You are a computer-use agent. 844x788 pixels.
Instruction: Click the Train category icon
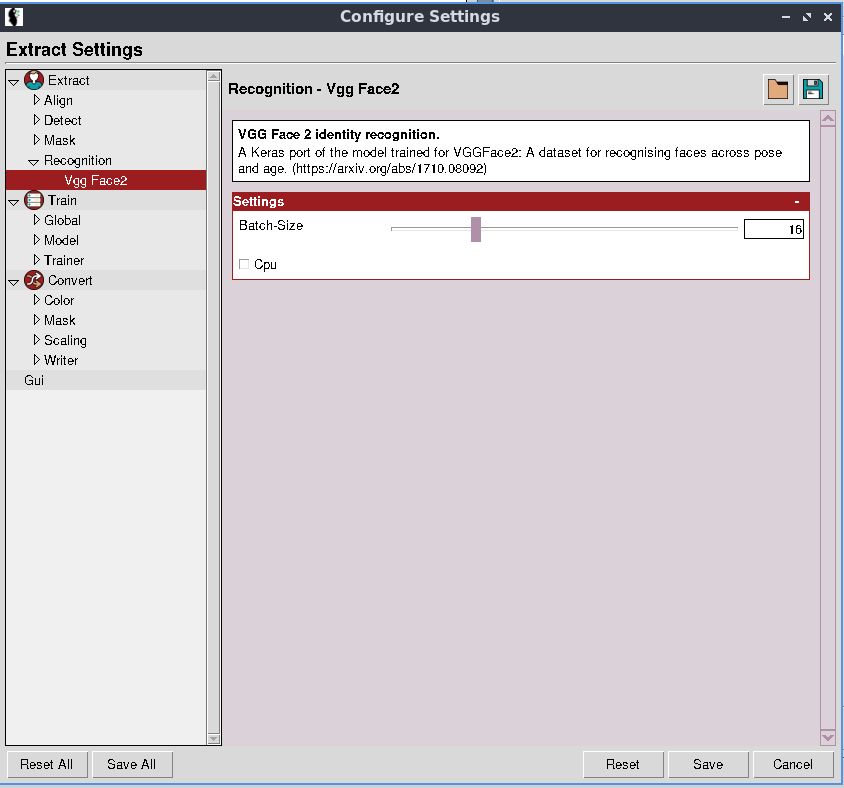point(34,200)
